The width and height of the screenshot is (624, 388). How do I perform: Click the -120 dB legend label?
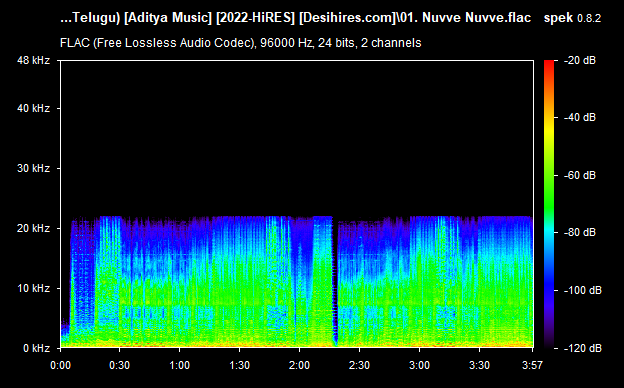[583, 348]
